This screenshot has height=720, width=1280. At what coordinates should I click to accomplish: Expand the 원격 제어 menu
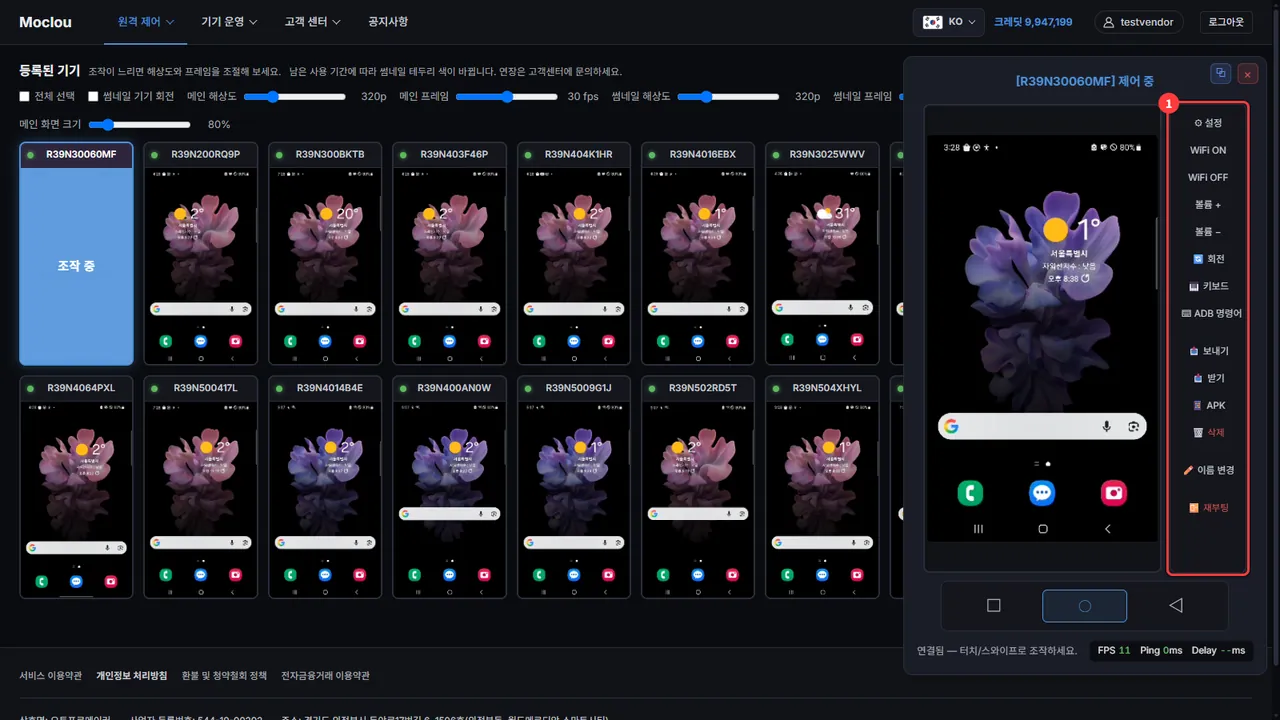tap(146, 22)
